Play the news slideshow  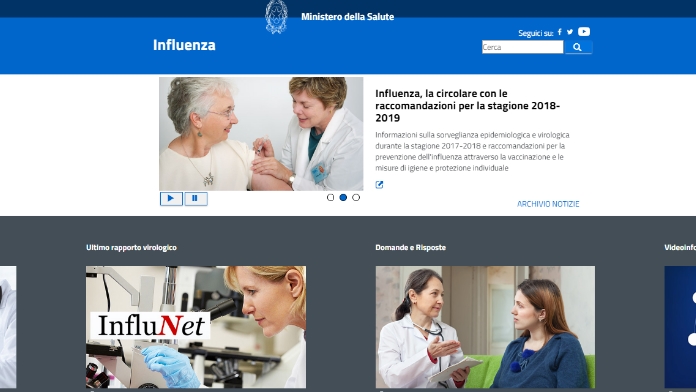[171, 198]
